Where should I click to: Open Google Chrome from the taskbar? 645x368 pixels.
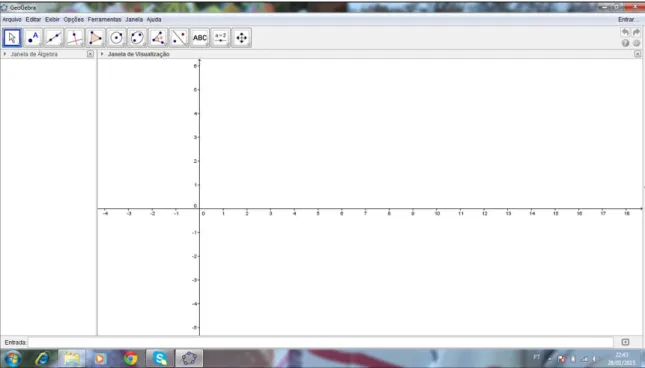[x=131, y=359]
